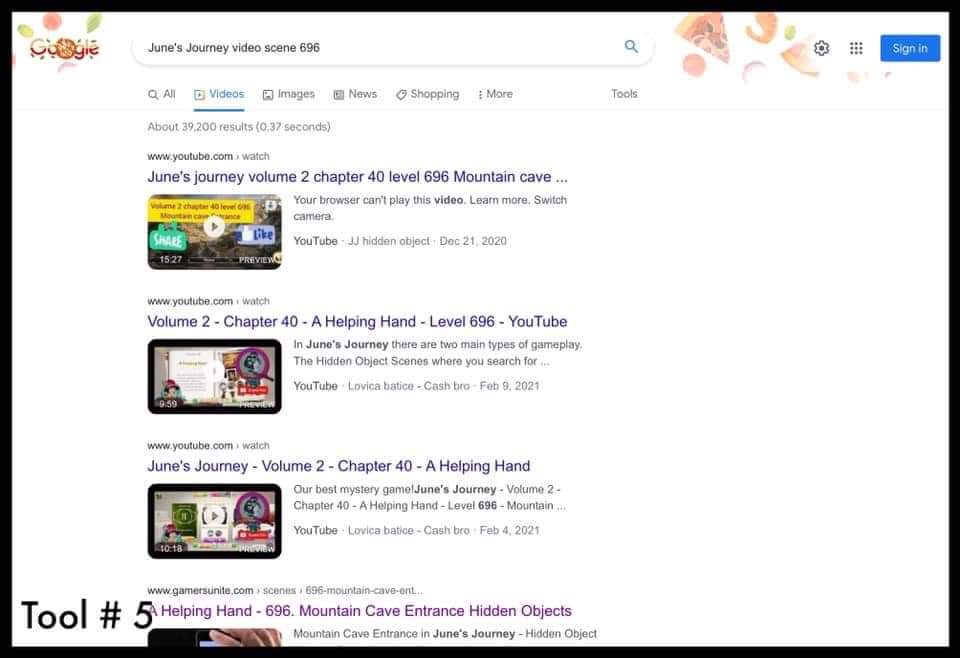The width and height of the screenshot is (960, 658).
Task: Click the 'Our best mystery game!' snippet
Action: [429, 498]
